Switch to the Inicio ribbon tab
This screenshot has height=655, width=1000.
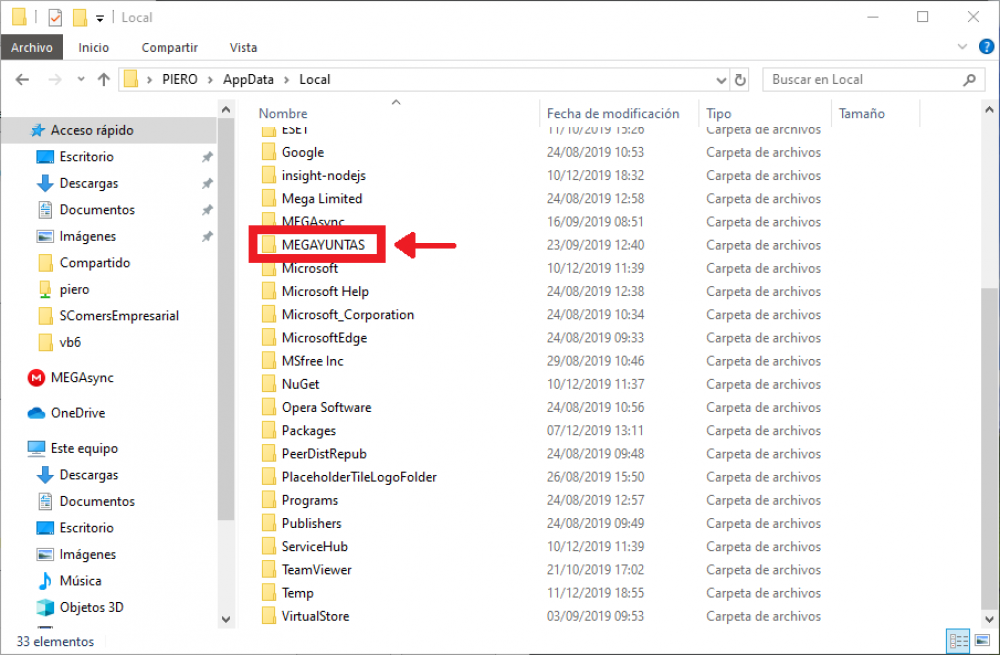coord(93,47)
